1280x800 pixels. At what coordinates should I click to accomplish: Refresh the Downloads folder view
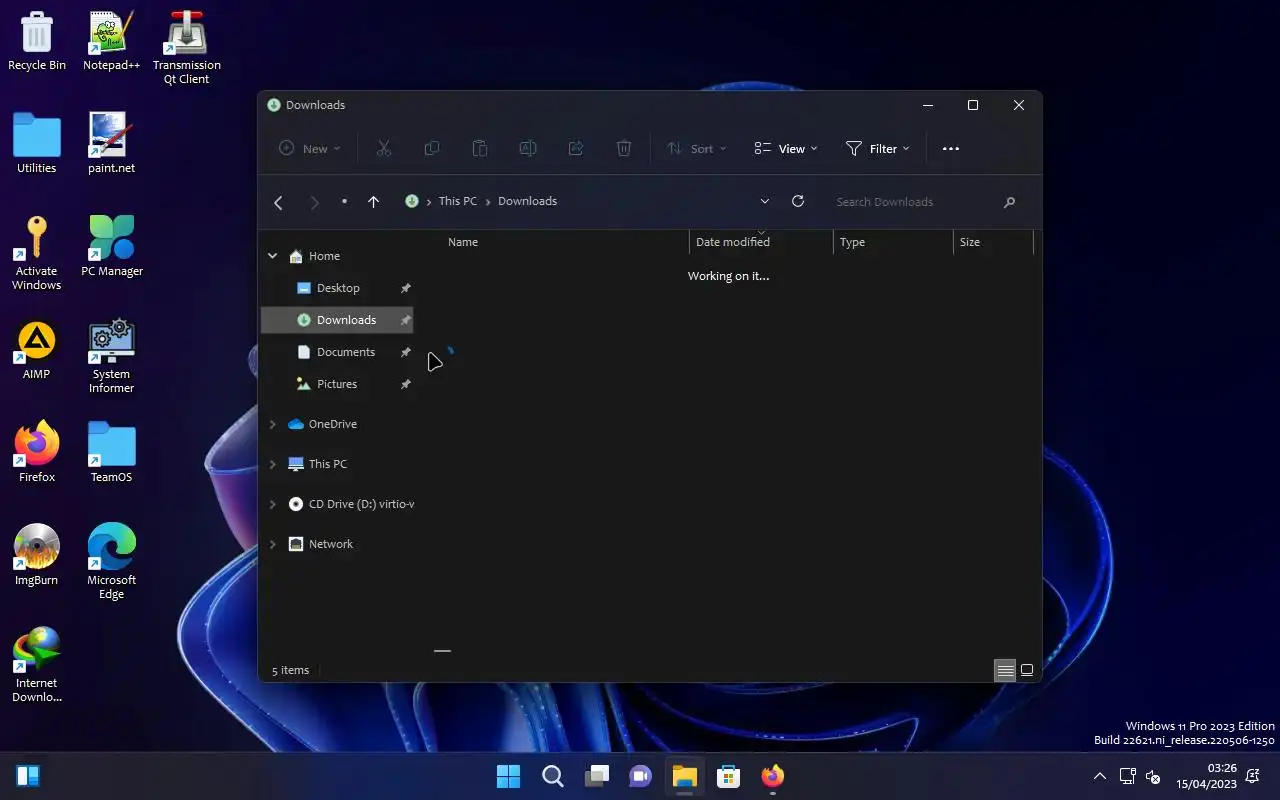[x=798, y=201]
